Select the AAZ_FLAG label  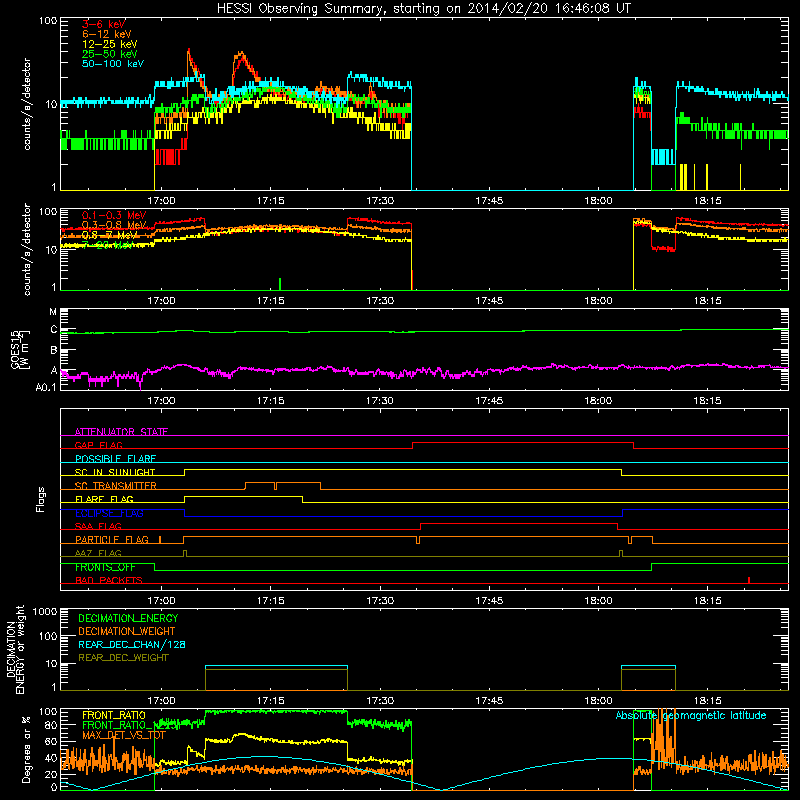click(98, 553)
